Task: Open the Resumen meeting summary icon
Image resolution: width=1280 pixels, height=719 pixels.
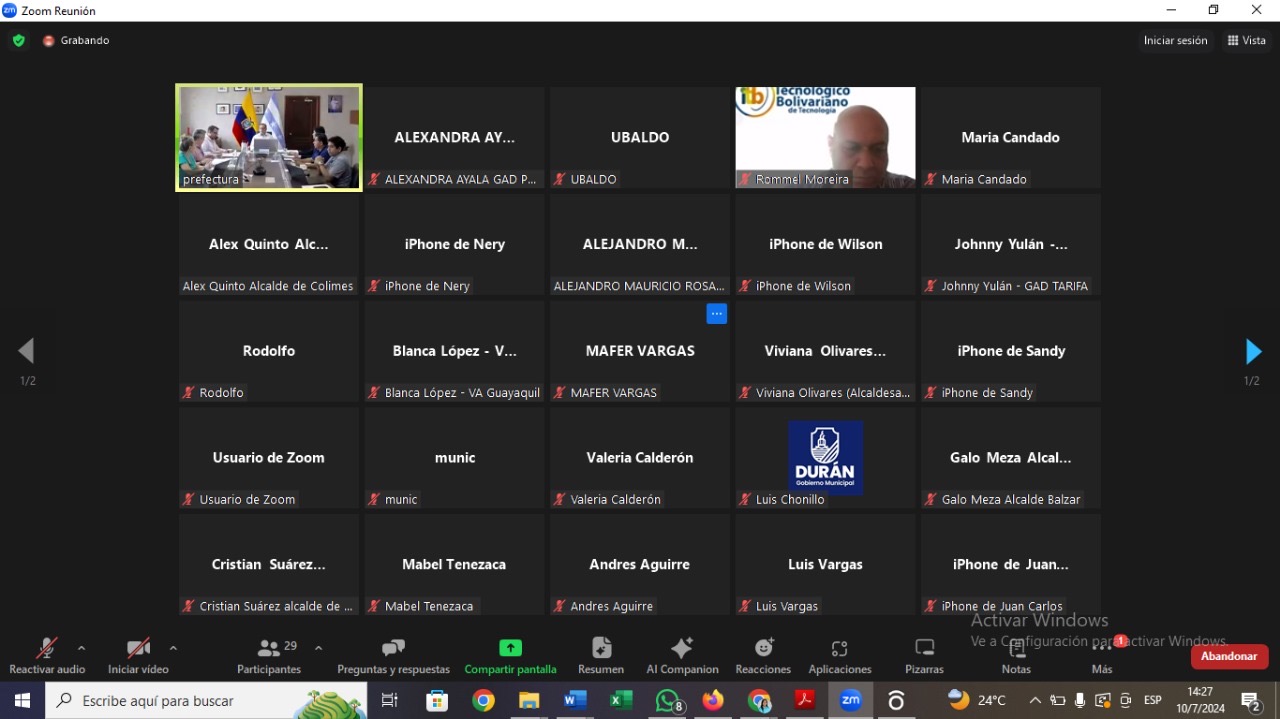Action: coord(601,655)
